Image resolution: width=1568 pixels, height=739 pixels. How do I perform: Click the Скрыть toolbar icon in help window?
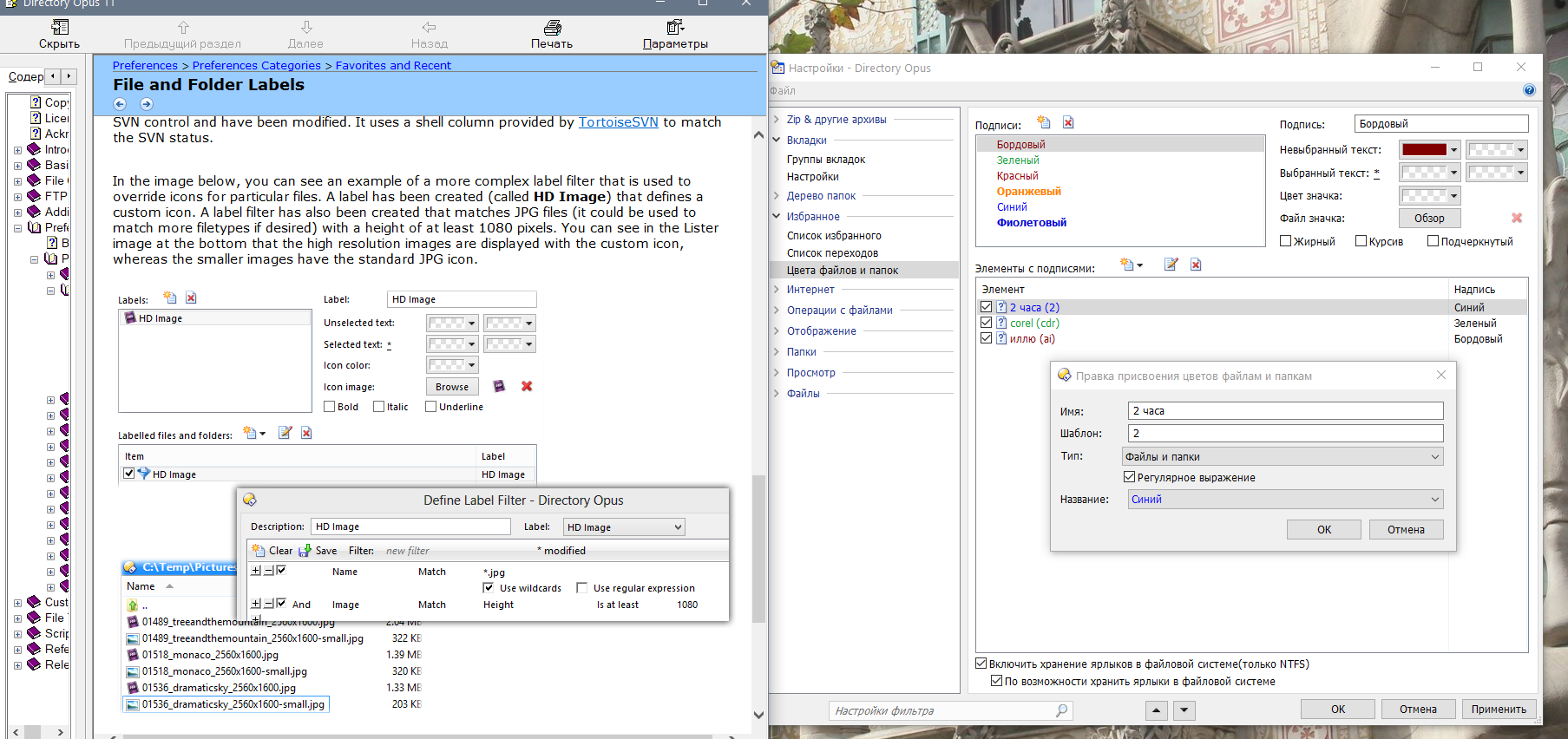click(59, 28)
